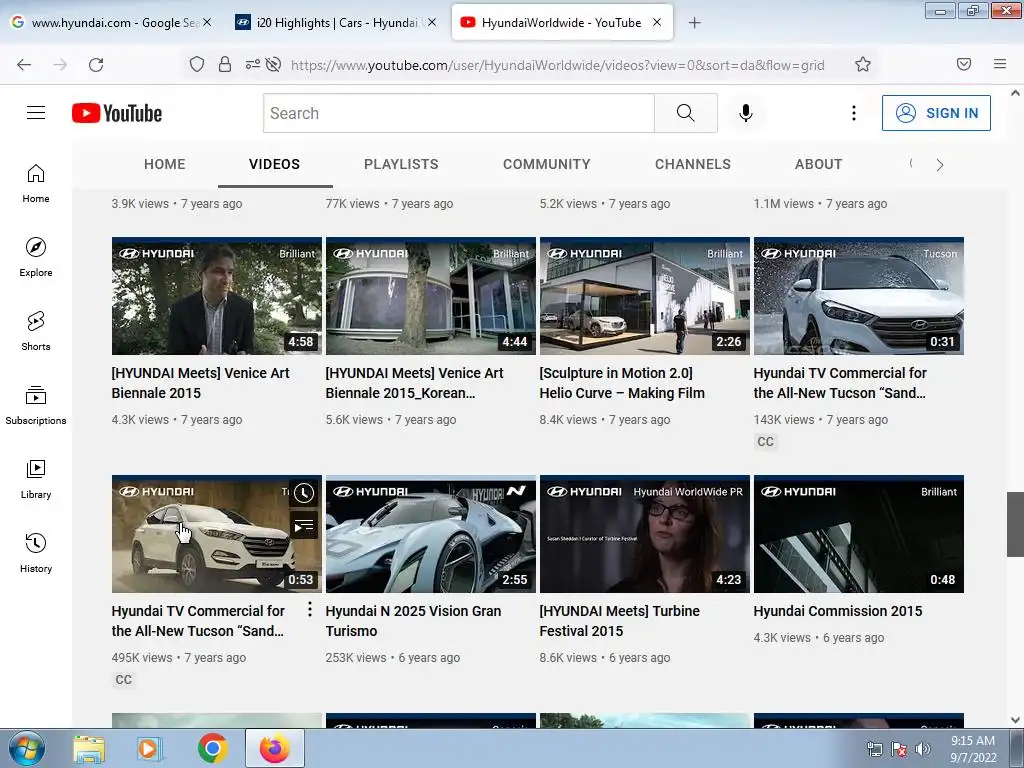Add Tucson 0:53 video to Watch Later
This screenshot has height=768, width=1024.
tap(304, 493)
